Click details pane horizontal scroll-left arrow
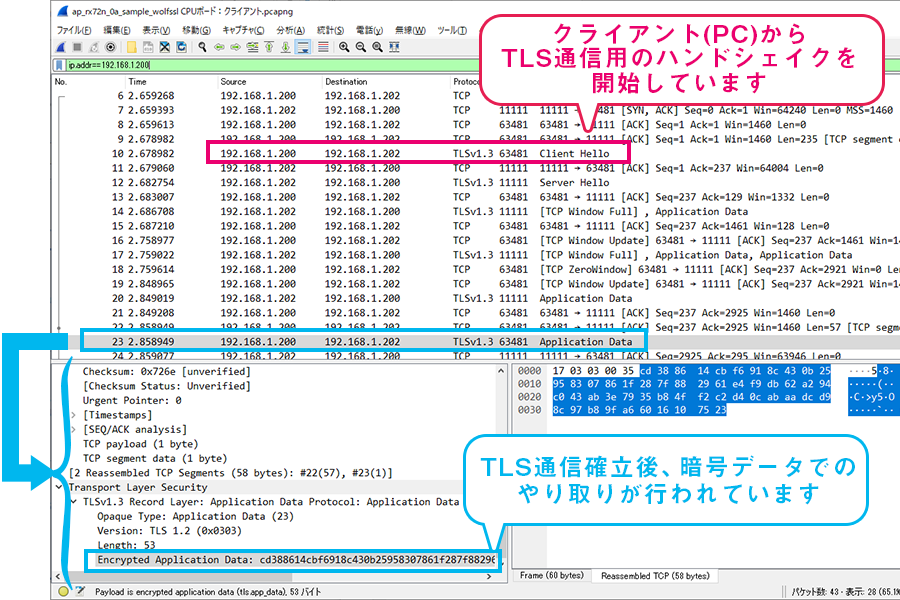Screen dimensions: 900x600 [x=57, y=576]
